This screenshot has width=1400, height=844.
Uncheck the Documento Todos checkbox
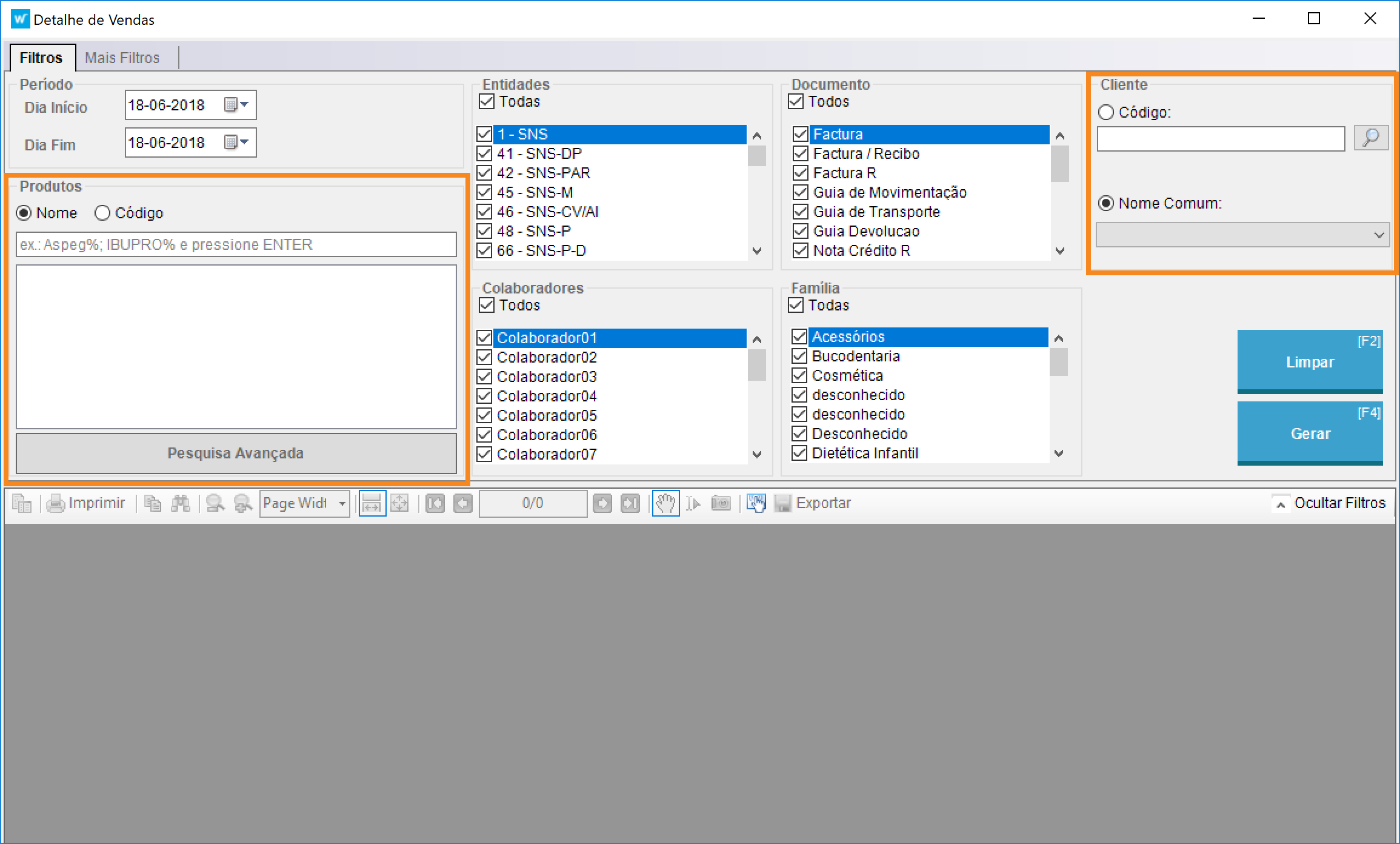796,101
